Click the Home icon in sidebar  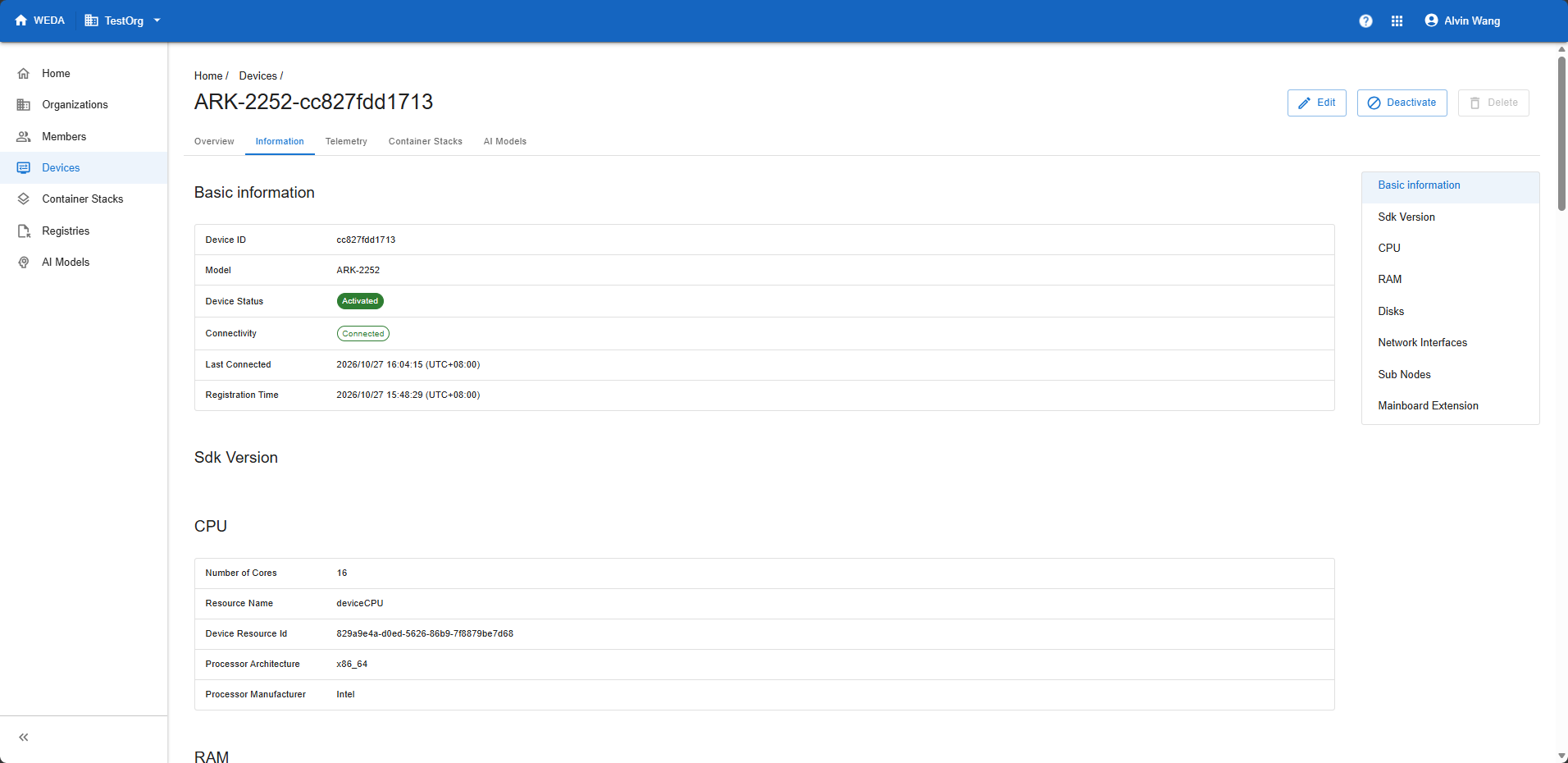coord(24,74)
